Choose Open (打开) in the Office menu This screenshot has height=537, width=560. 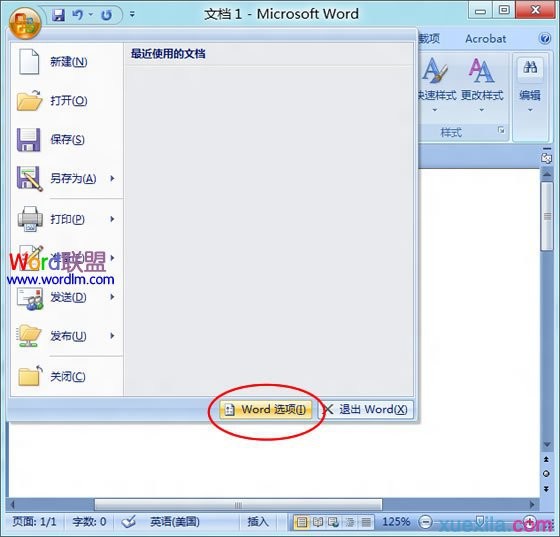click(66, 101)
